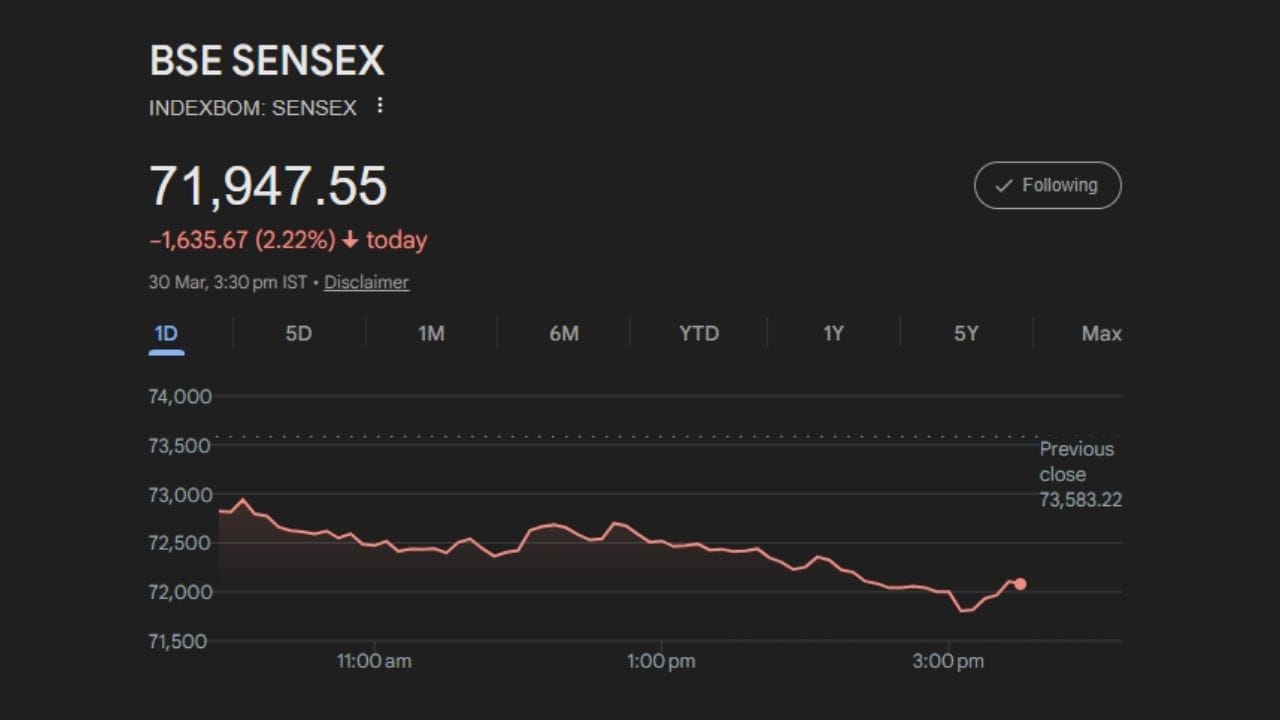The image size is (1280, 720).
Task: Toggle the Following button
Action: coord(1047,185)
